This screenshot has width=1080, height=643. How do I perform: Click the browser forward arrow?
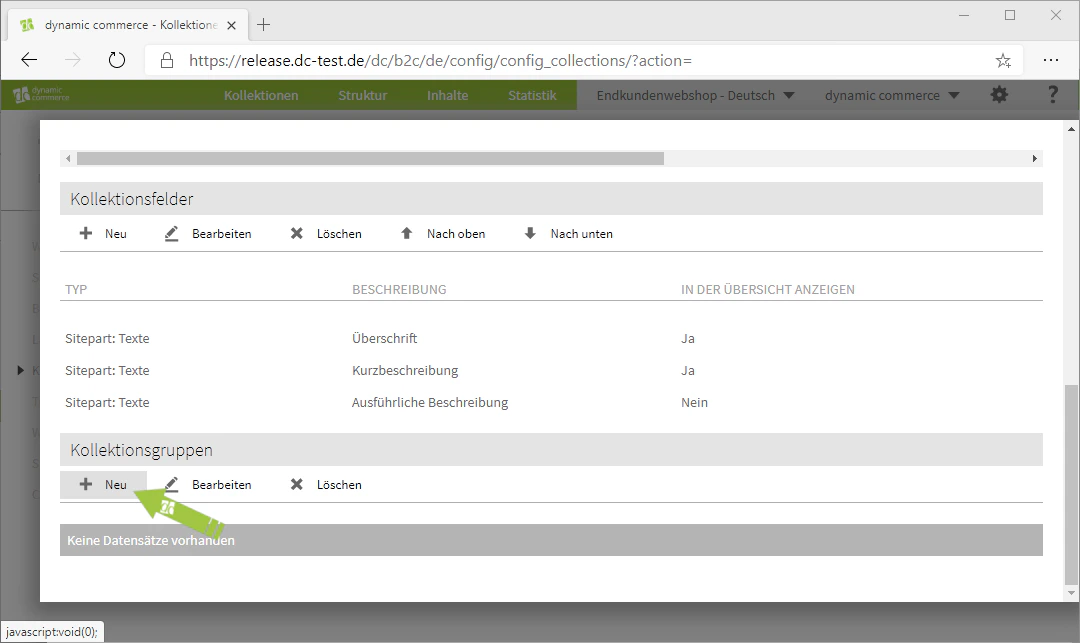coord(72,60)
